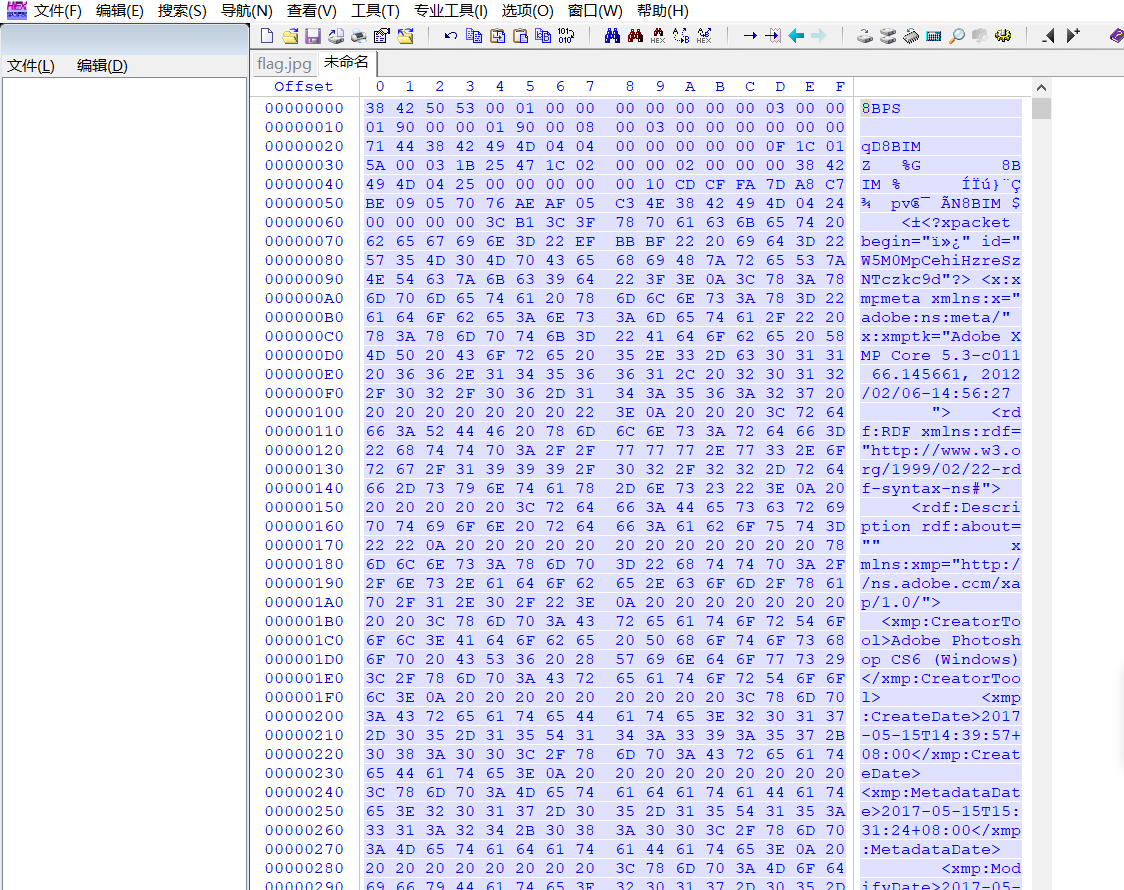Select offset row 00000100

click(305, 413)
